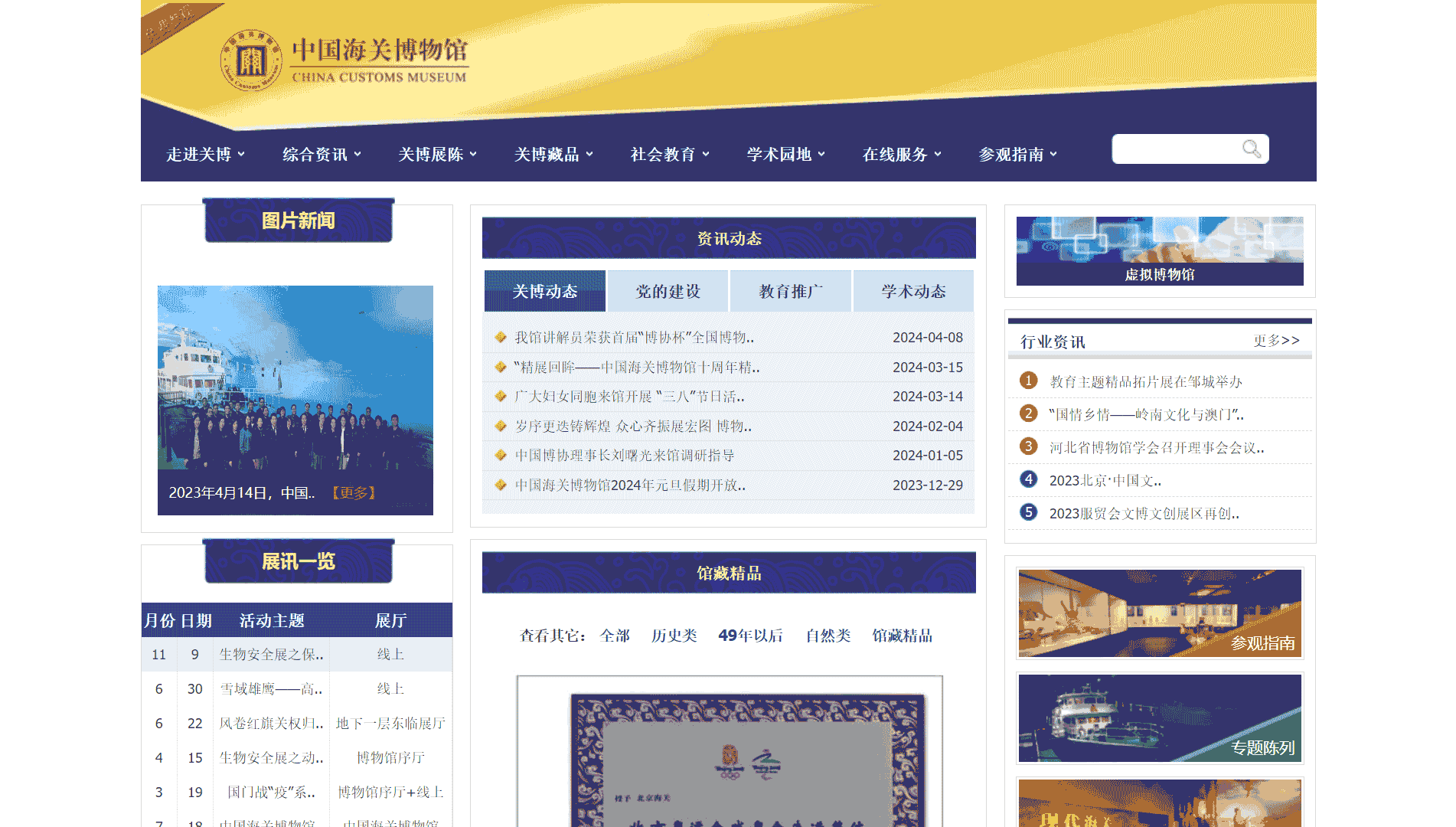The width and height of the screenshot is (1456, 827).
Task: Expand the 在线服务 dropdown menu
Action: [902, 155]
